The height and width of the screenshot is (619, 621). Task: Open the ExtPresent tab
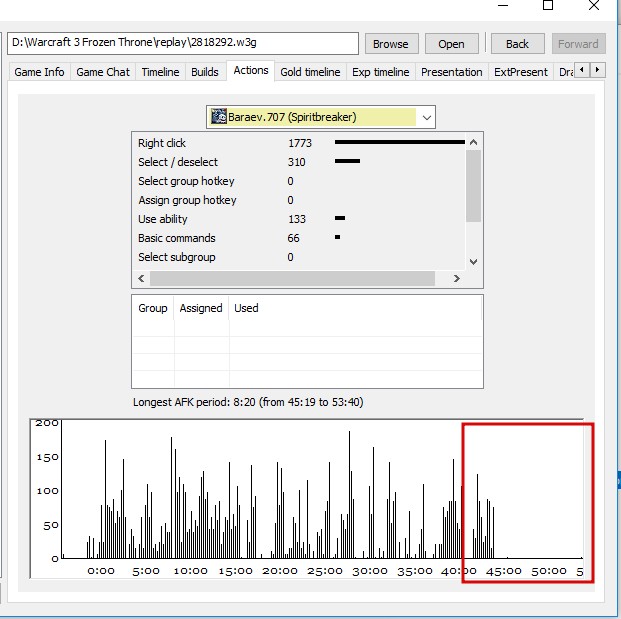[x=521, y=72]
